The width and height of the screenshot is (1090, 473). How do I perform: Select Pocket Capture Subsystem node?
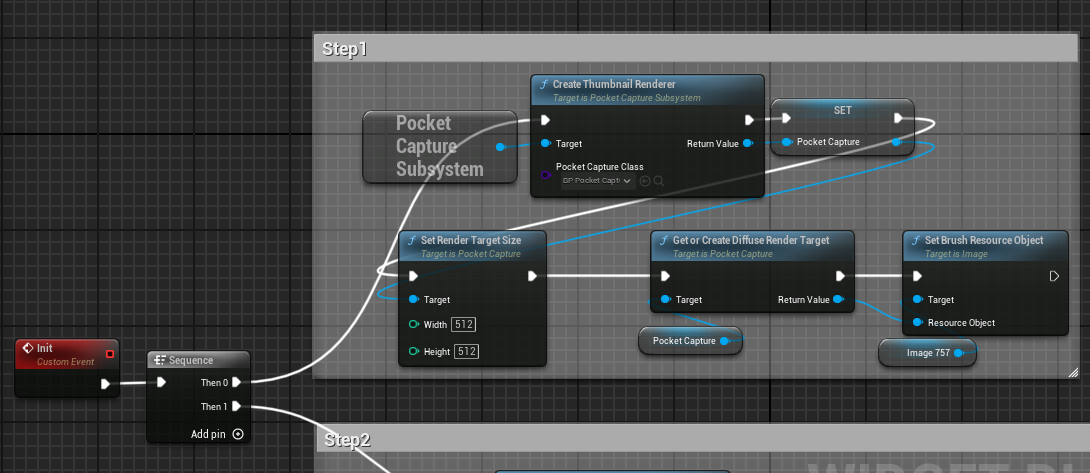[440, 146]
